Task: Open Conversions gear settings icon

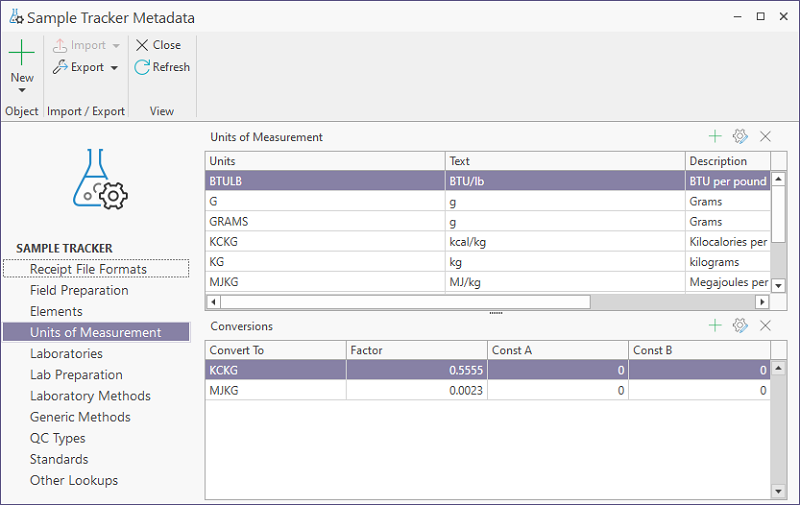Action: point(740,326)
